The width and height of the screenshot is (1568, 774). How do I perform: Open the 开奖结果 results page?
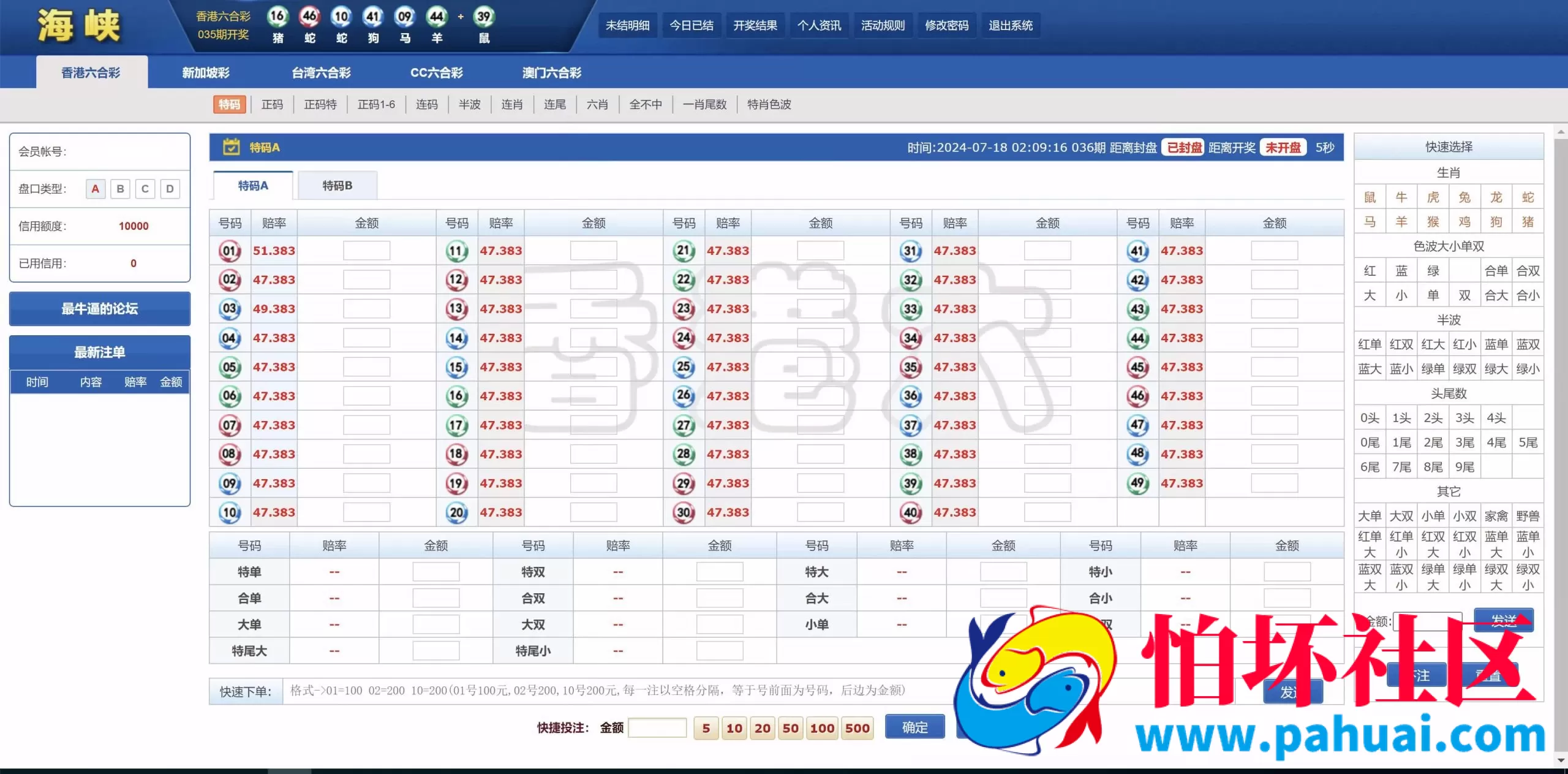click(x=755, y=26)
